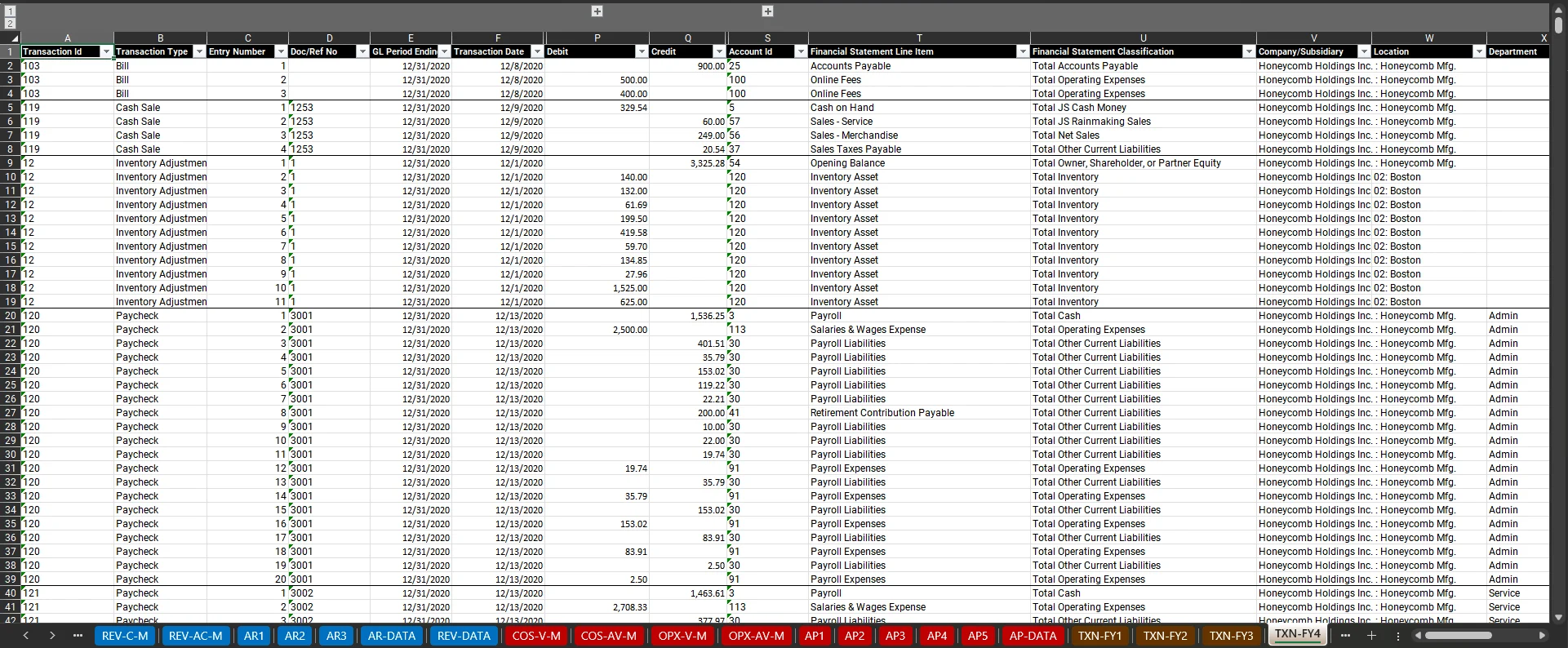Switch to the REV-C-M sheet tab

tap(125, 636)
